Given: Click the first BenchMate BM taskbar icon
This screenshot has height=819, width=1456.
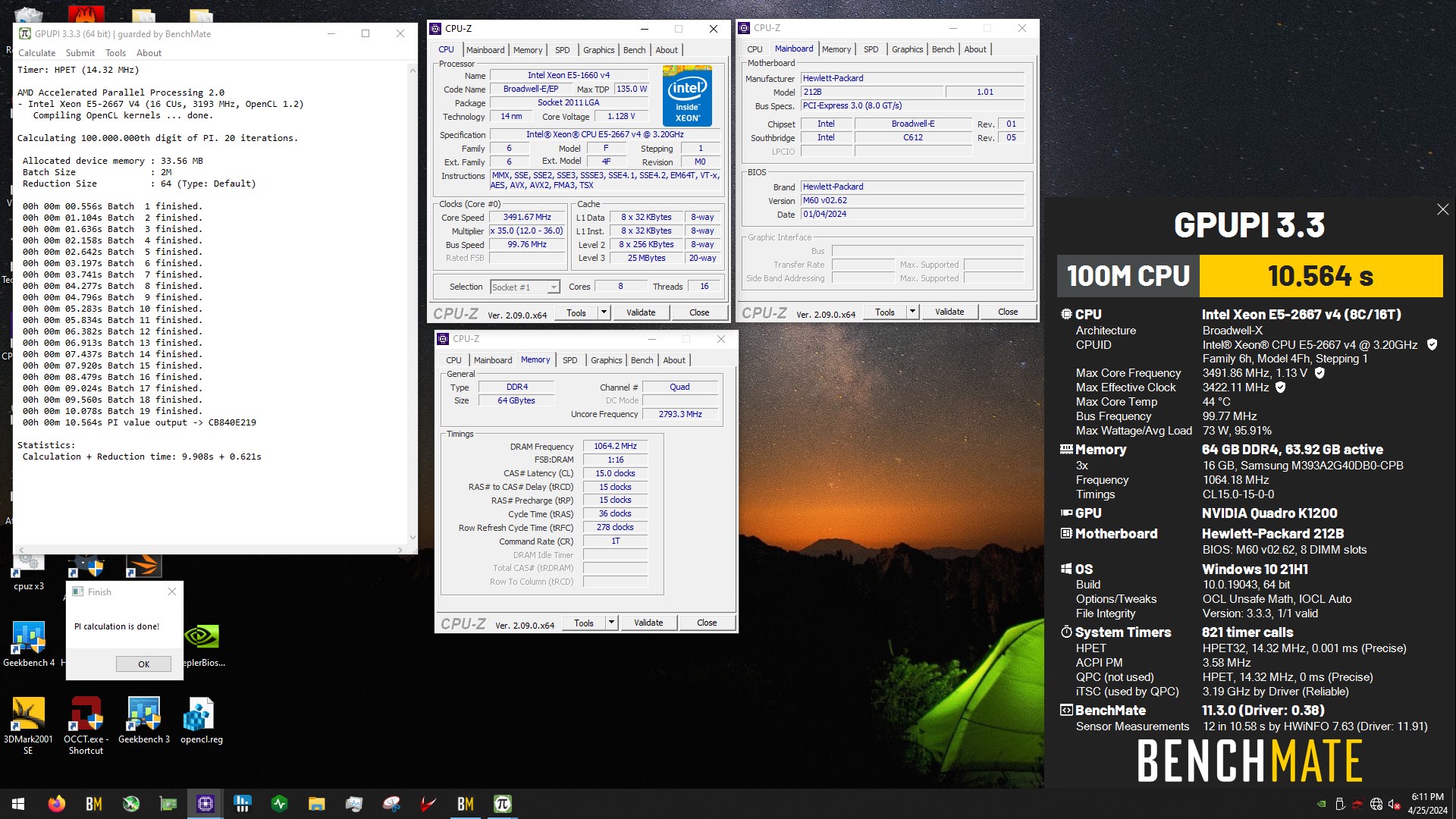Looking at the screenshot, I should tap(94, 804).
